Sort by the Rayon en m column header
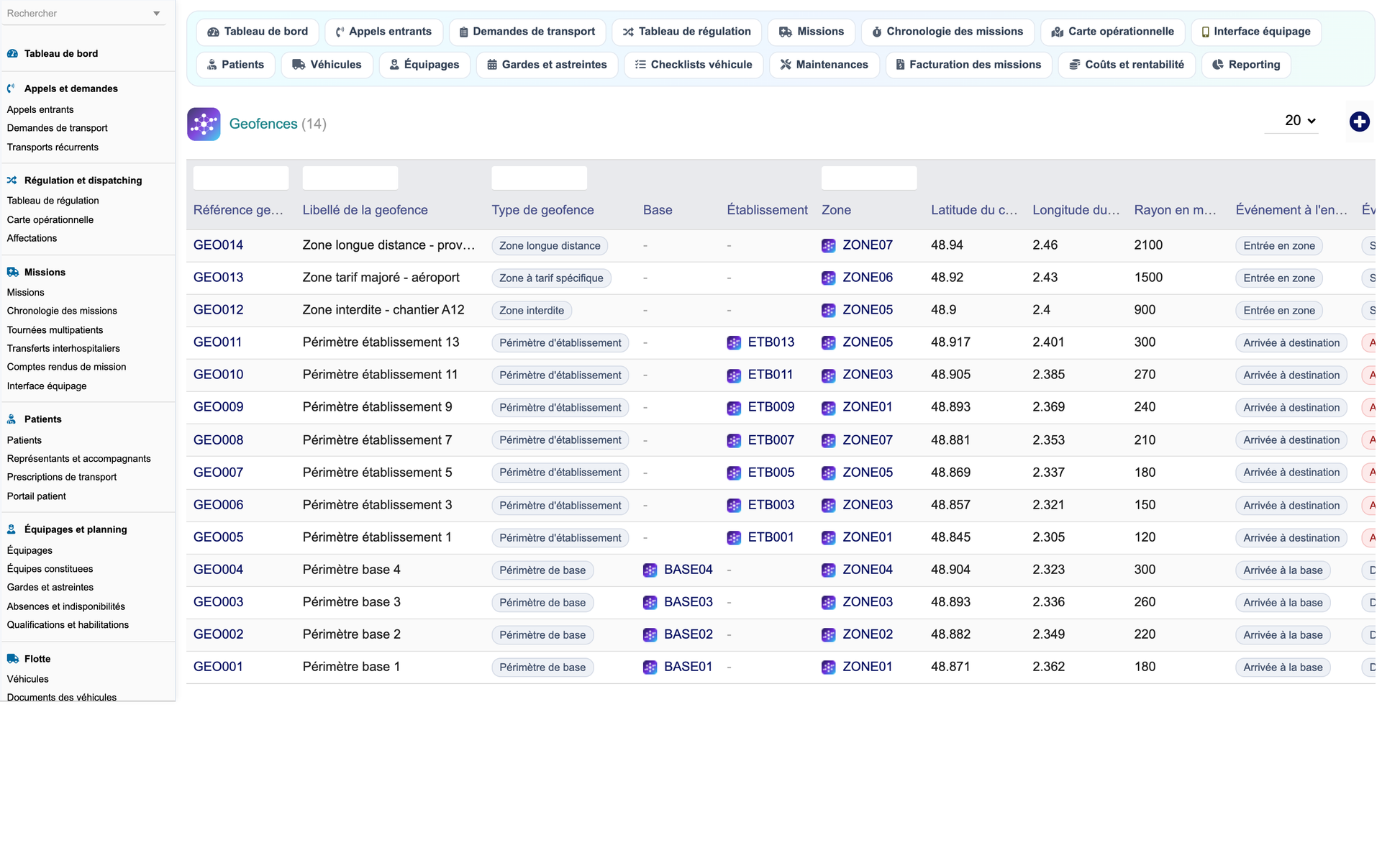The image size is (1400, 866). click(x=1175, y=210)
